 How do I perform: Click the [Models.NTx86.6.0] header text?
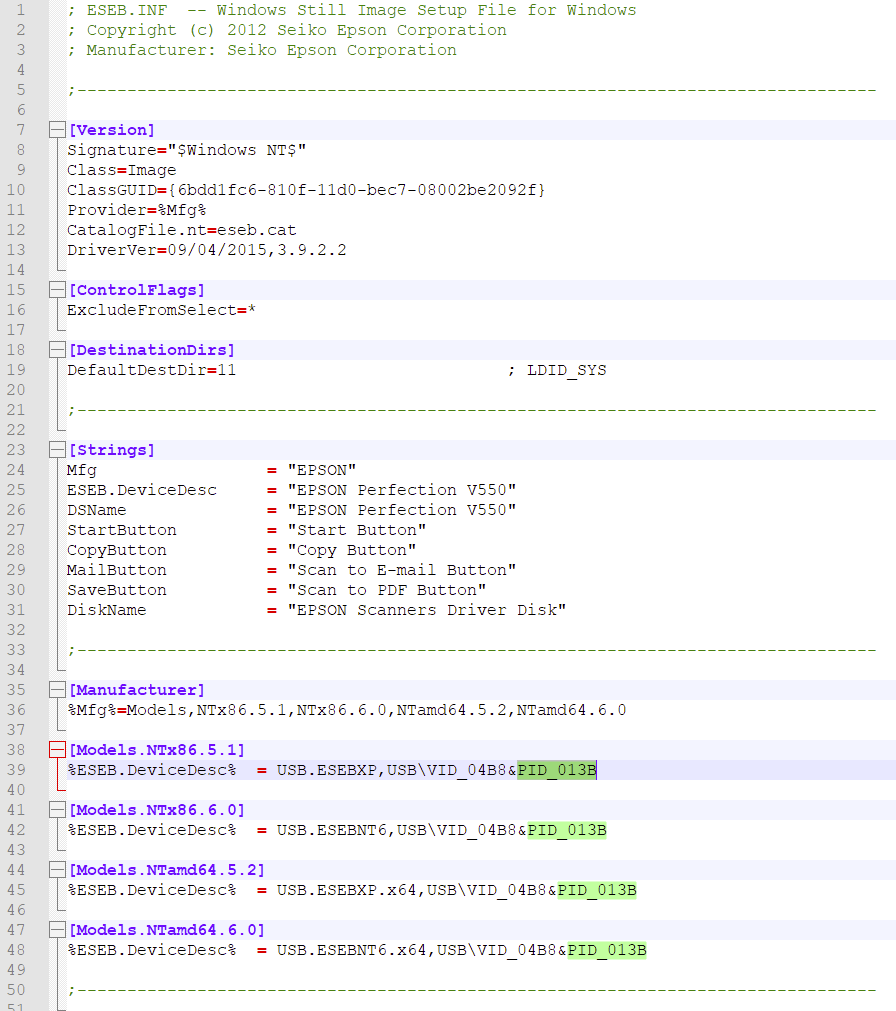tap(157, 809)
